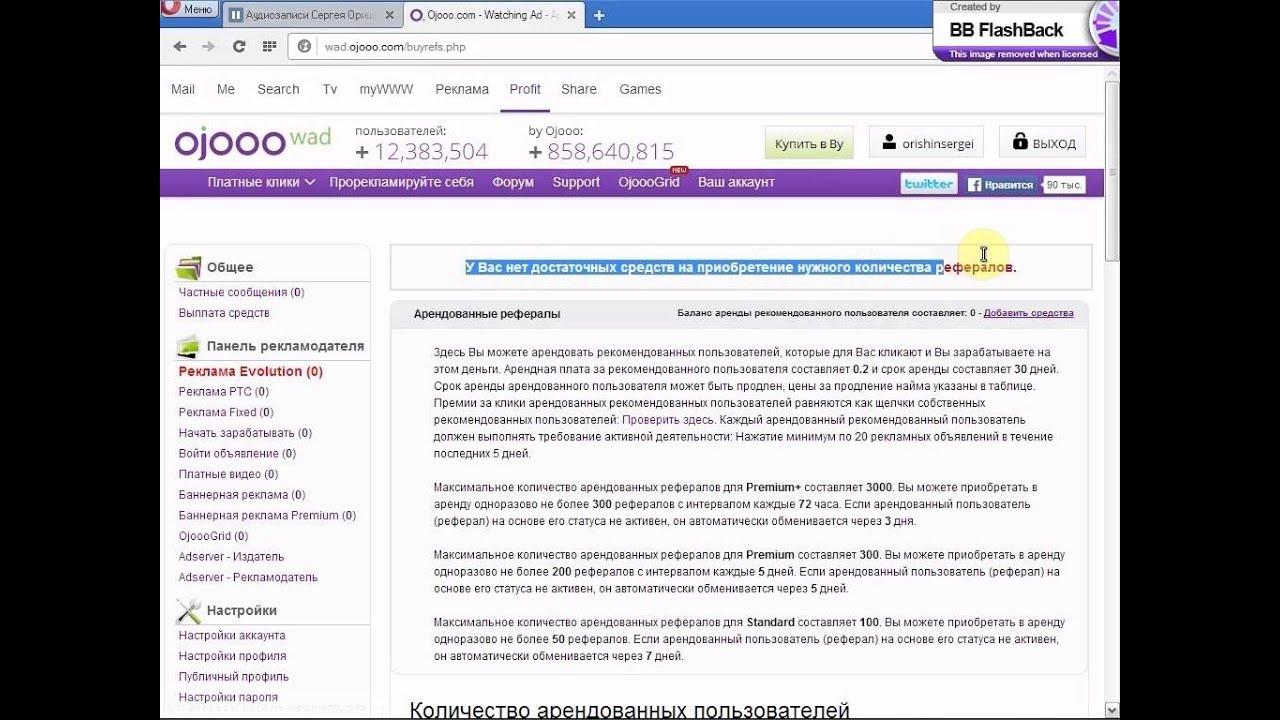Viewport: 1280px width, 720px height.
Task: Open Ваш аккаунт menu item
Action: click(x=736, y=182)
